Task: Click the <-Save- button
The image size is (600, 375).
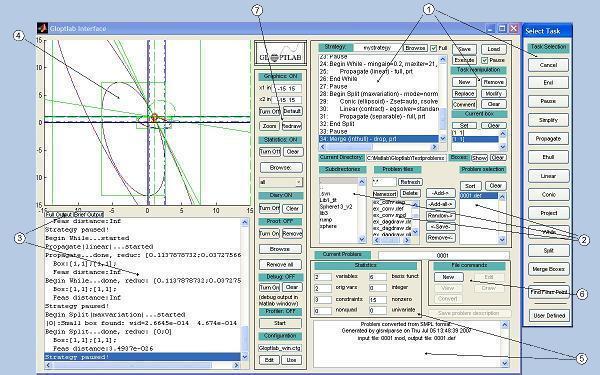Action: click(440, 227)
